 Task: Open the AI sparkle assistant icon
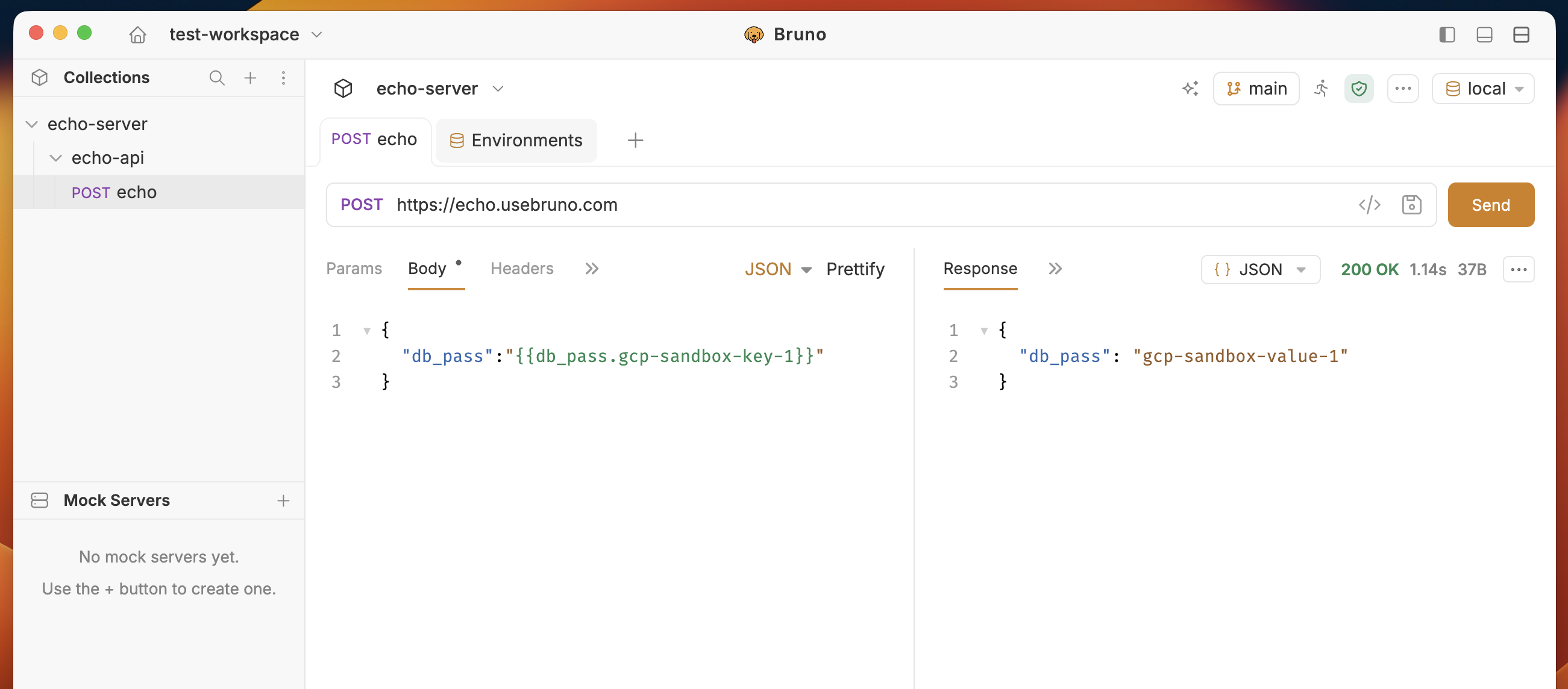coord(1190,89)
